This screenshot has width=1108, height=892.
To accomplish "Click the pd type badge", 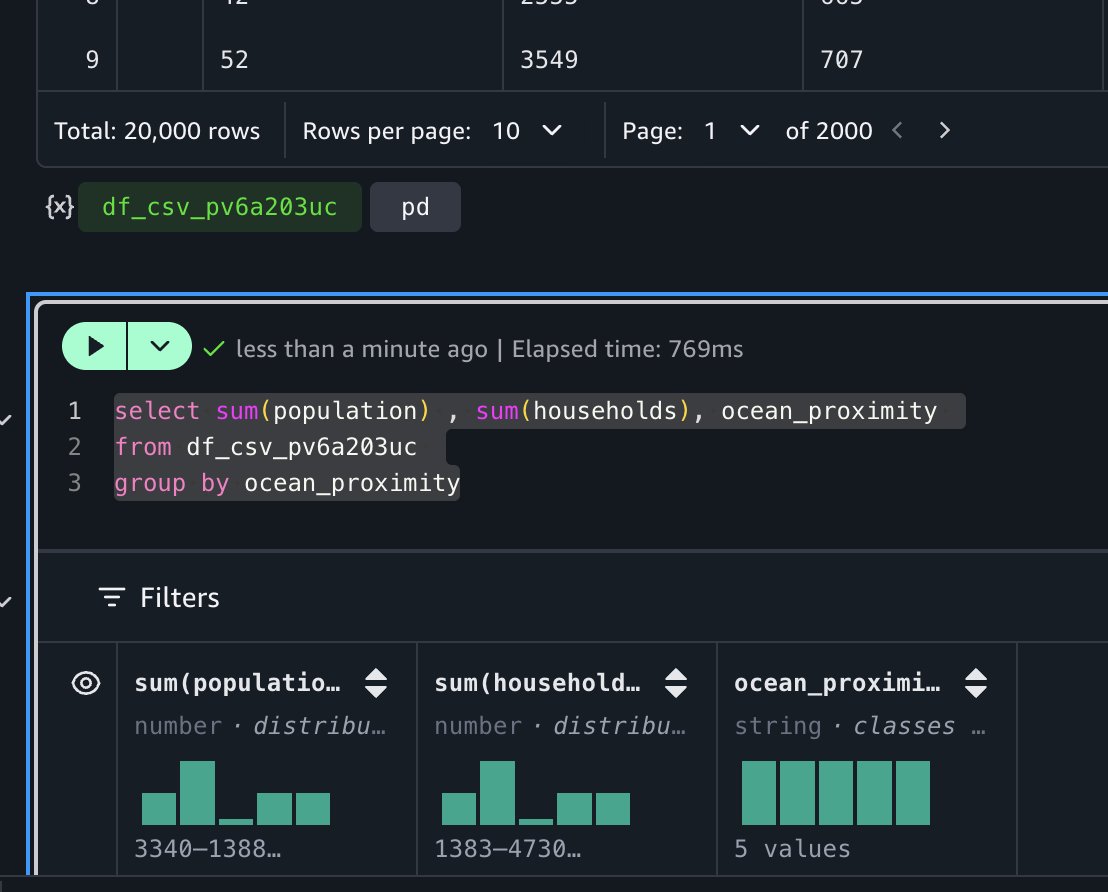I will (415, 207).
